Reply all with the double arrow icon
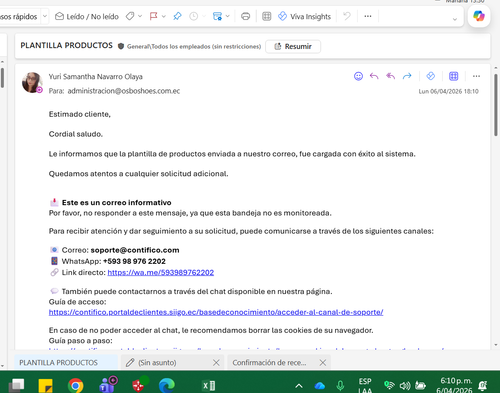 point(390,76)
